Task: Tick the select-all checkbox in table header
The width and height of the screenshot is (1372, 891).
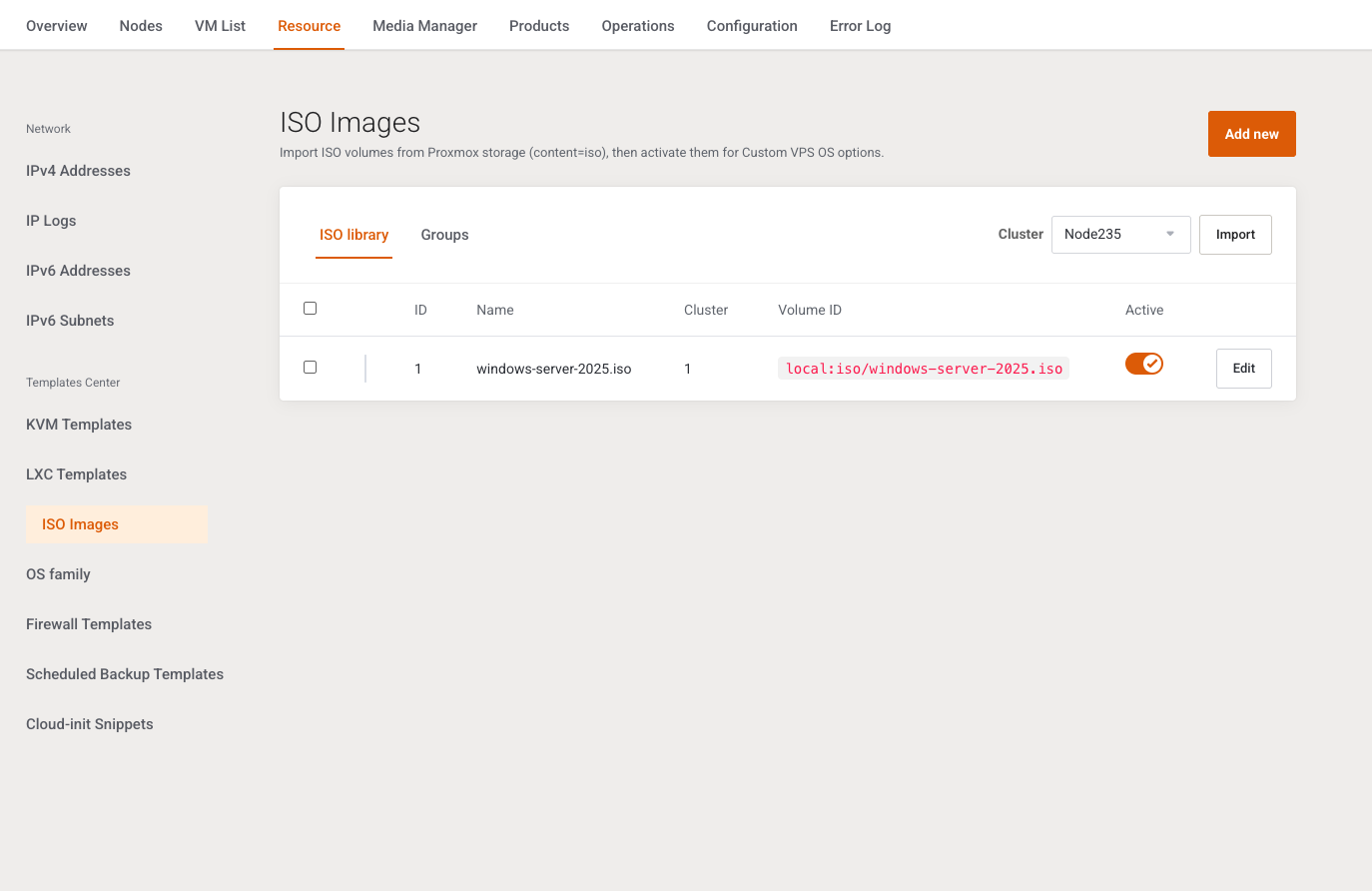Action: coord(310,309)
